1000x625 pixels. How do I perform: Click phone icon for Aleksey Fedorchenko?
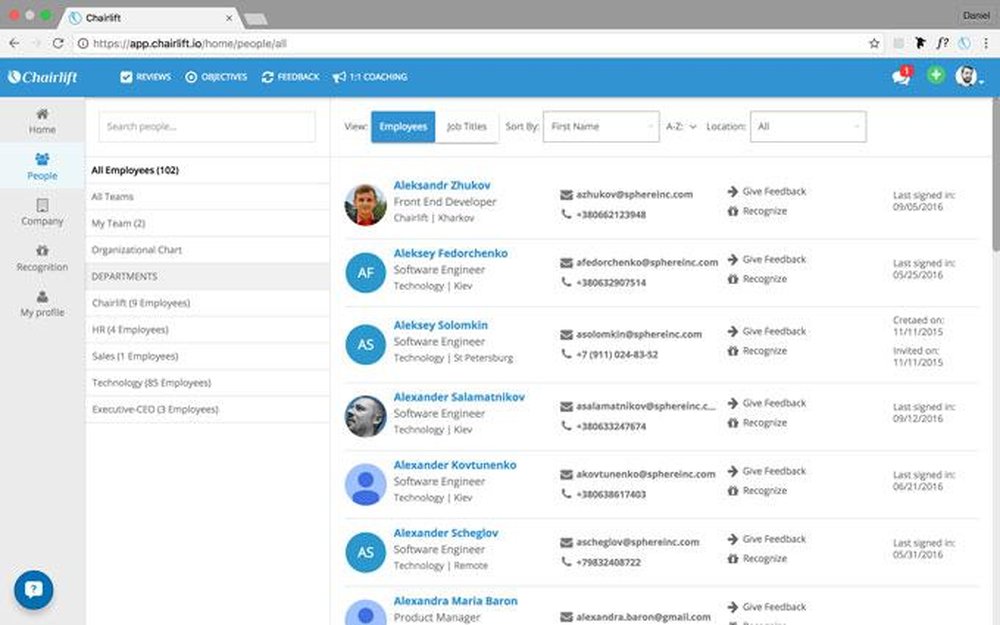click(566, 282)
